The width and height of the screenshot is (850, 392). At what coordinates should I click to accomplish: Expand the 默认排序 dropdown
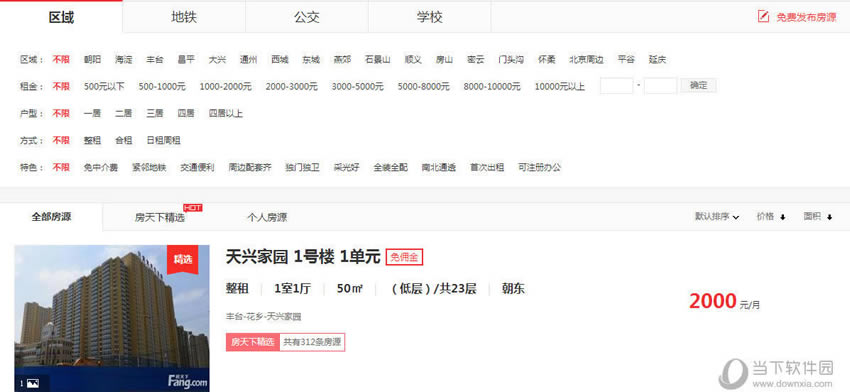[x=717, y=217]
